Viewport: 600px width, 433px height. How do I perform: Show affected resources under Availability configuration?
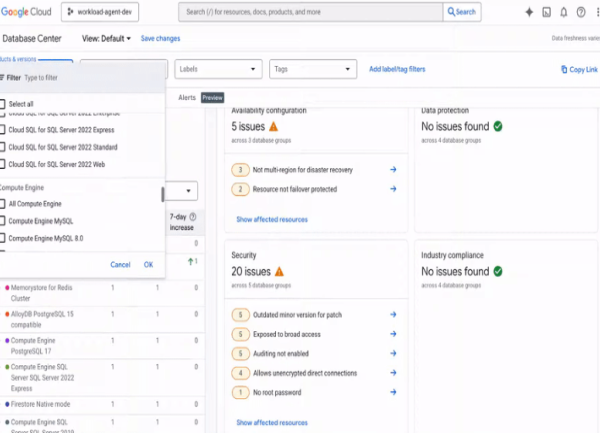coord(272,220)
